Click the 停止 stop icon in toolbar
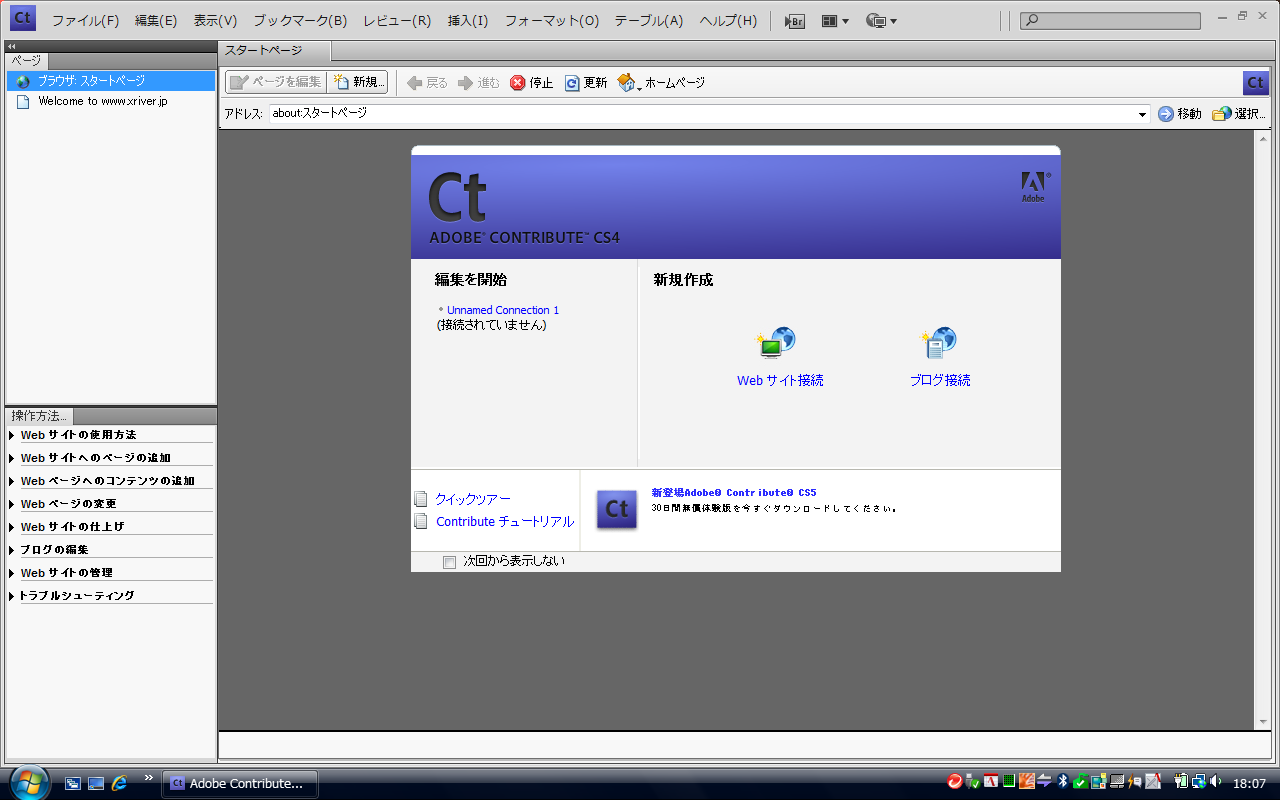Image resolution: width=1280 pixels, height=800 pixels. [518, 83]
